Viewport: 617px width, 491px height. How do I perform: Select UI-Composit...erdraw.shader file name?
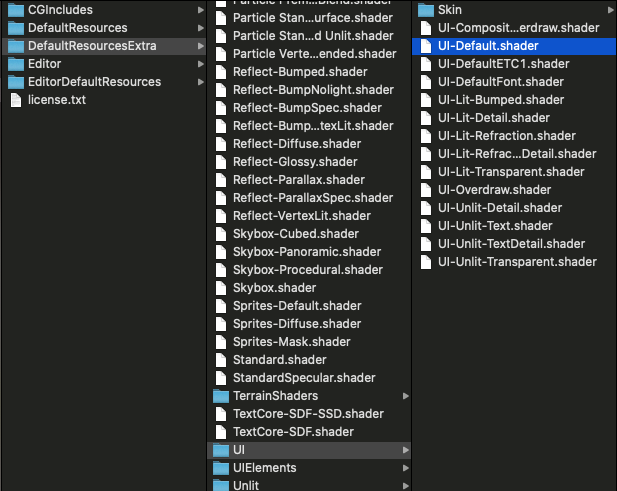pos(519,28)
